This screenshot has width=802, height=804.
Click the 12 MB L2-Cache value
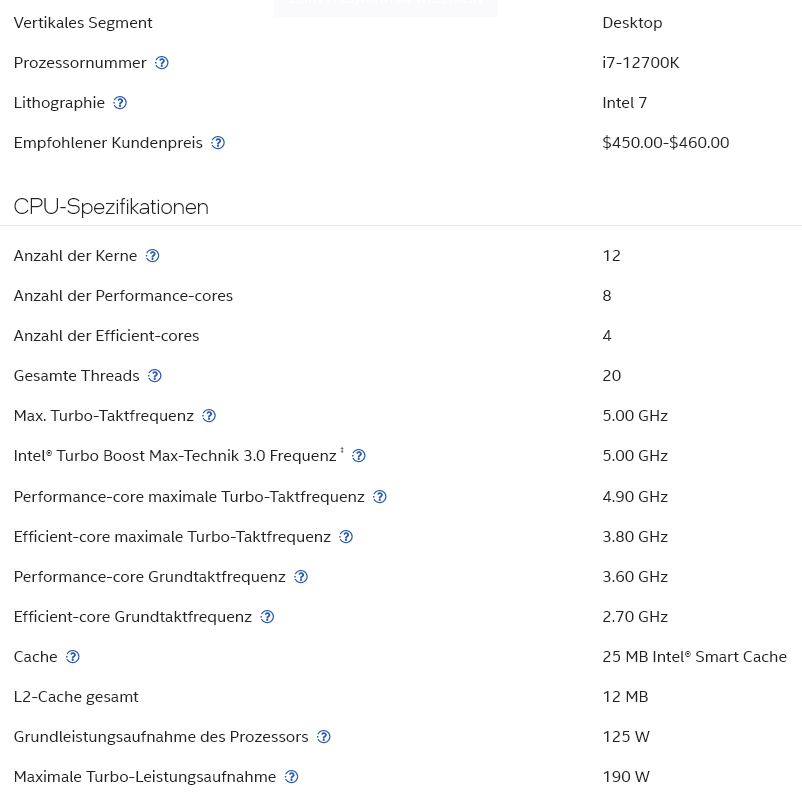pyautogui.click(x=626, y=697)
